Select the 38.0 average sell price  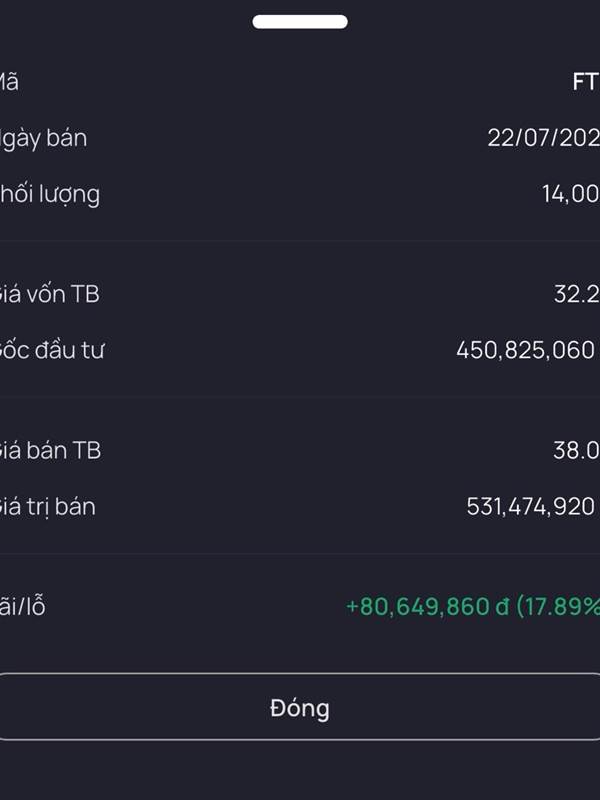point(576,450)
